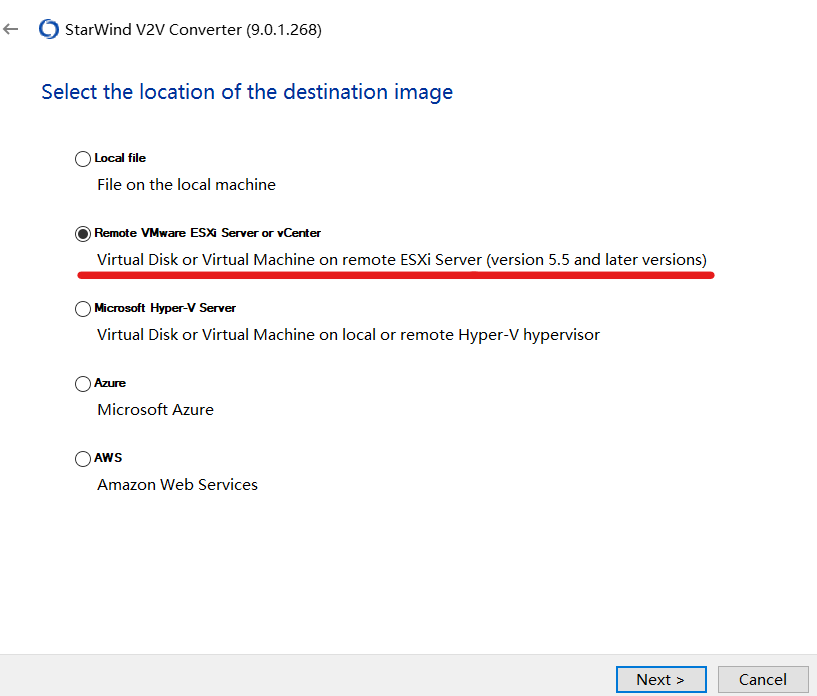
Task: Click 'File on the local machine' description
Action: [187, 184]
